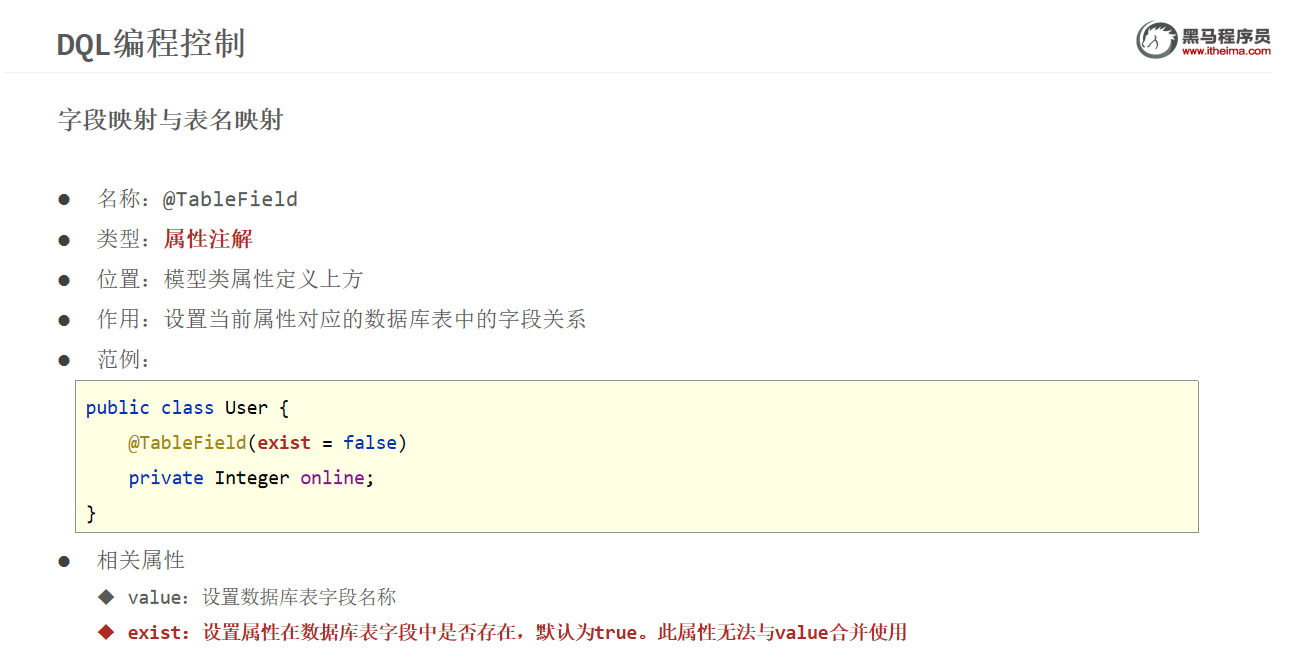Image resolution: width=1296 pixels, height=670 pixels.
Task: Click the @TableField text in name line
Action: [x=230, y=199]
